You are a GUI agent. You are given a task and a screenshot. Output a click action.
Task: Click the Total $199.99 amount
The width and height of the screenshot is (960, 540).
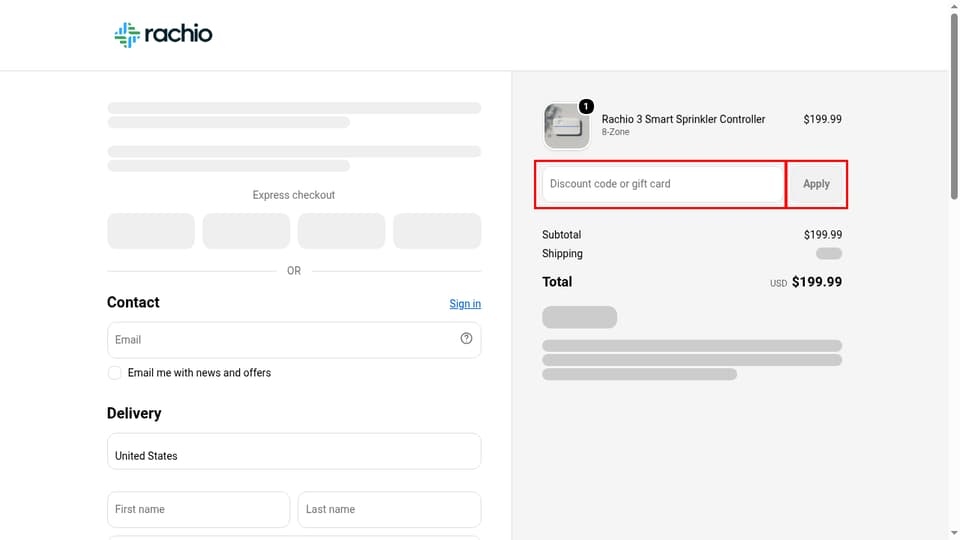(x=817, y=282)
